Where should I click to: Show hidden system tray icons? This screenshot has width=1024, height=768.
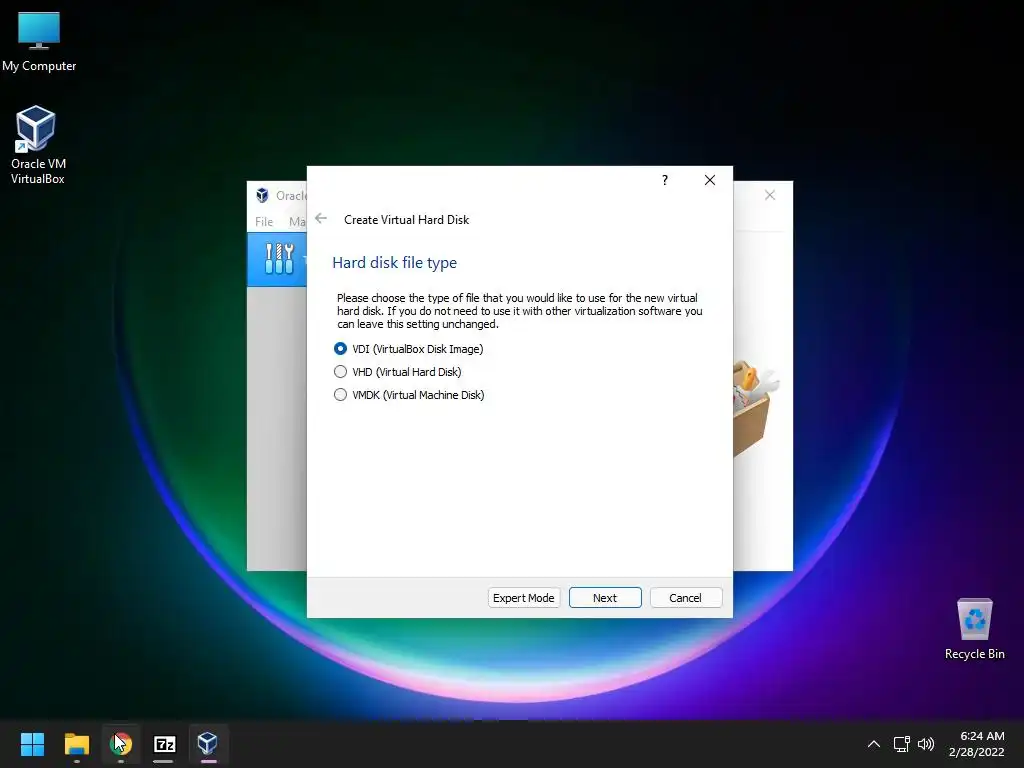tap(874, 744)
